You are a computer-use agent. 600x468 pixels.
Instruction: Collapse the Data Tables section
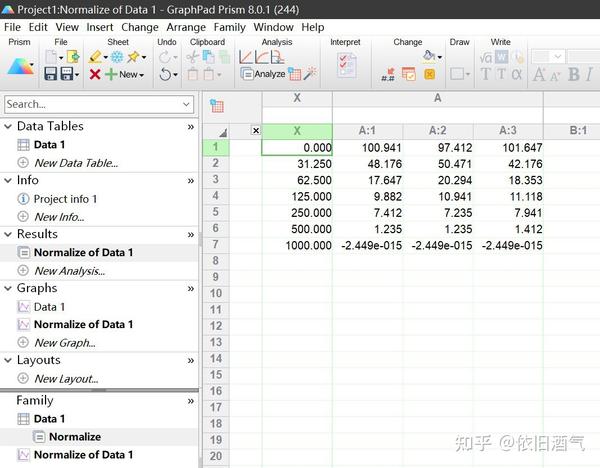(8, 126)
